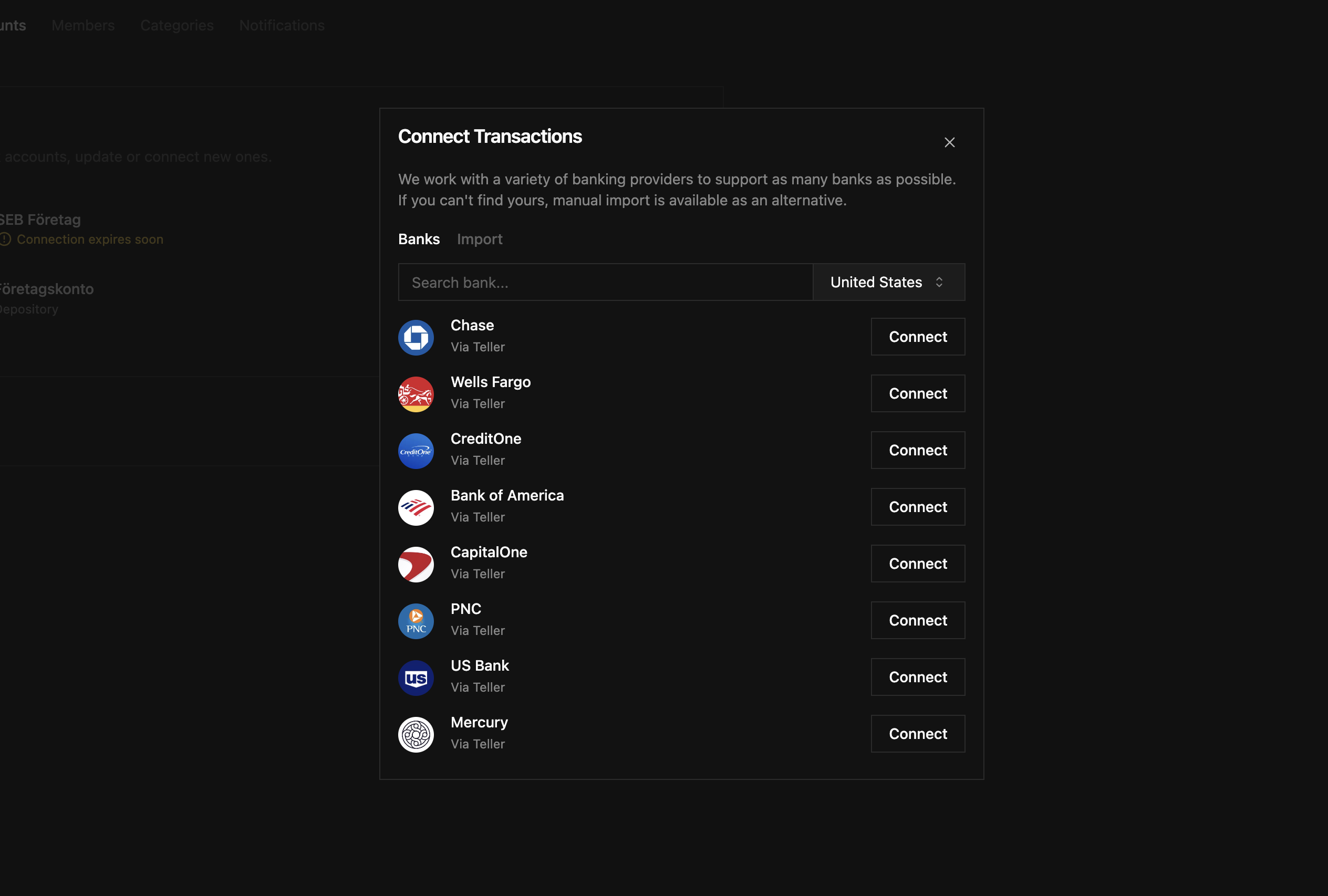Connect the Mercury bank account
1328x896 pixels.
(x=917, y=734)
